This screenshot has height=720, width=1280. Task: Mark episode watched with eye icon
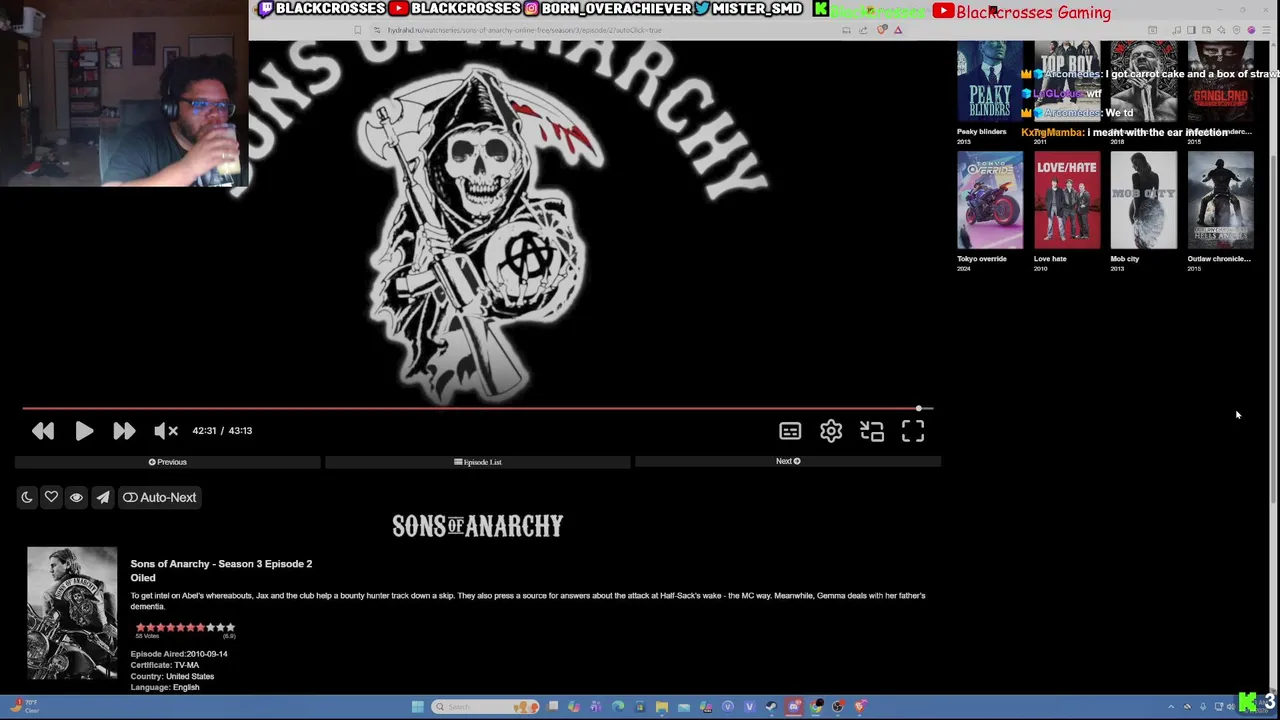point(76,497)
